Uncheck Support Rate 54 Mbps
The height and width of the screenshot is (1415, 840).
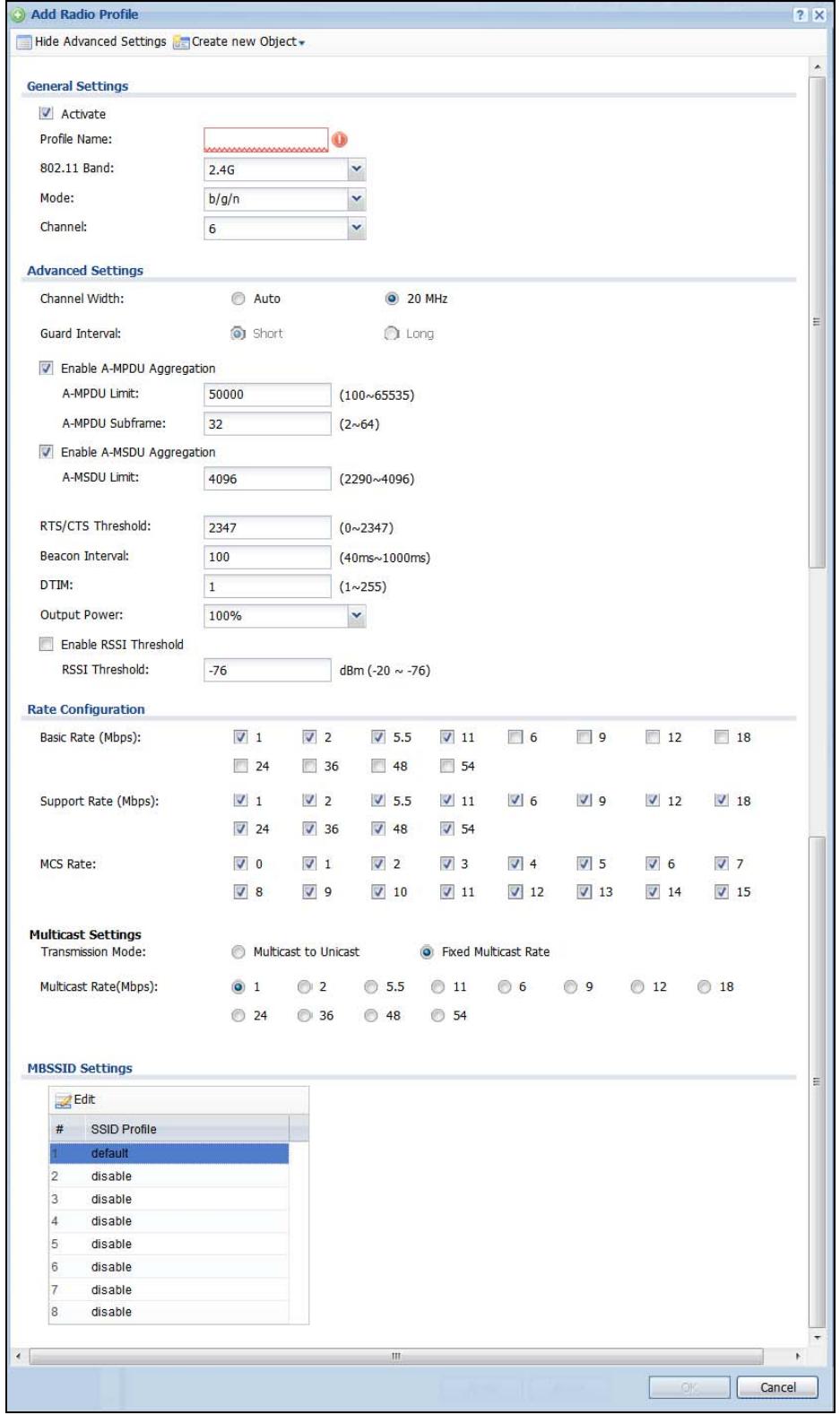click(x=447, y=829)
